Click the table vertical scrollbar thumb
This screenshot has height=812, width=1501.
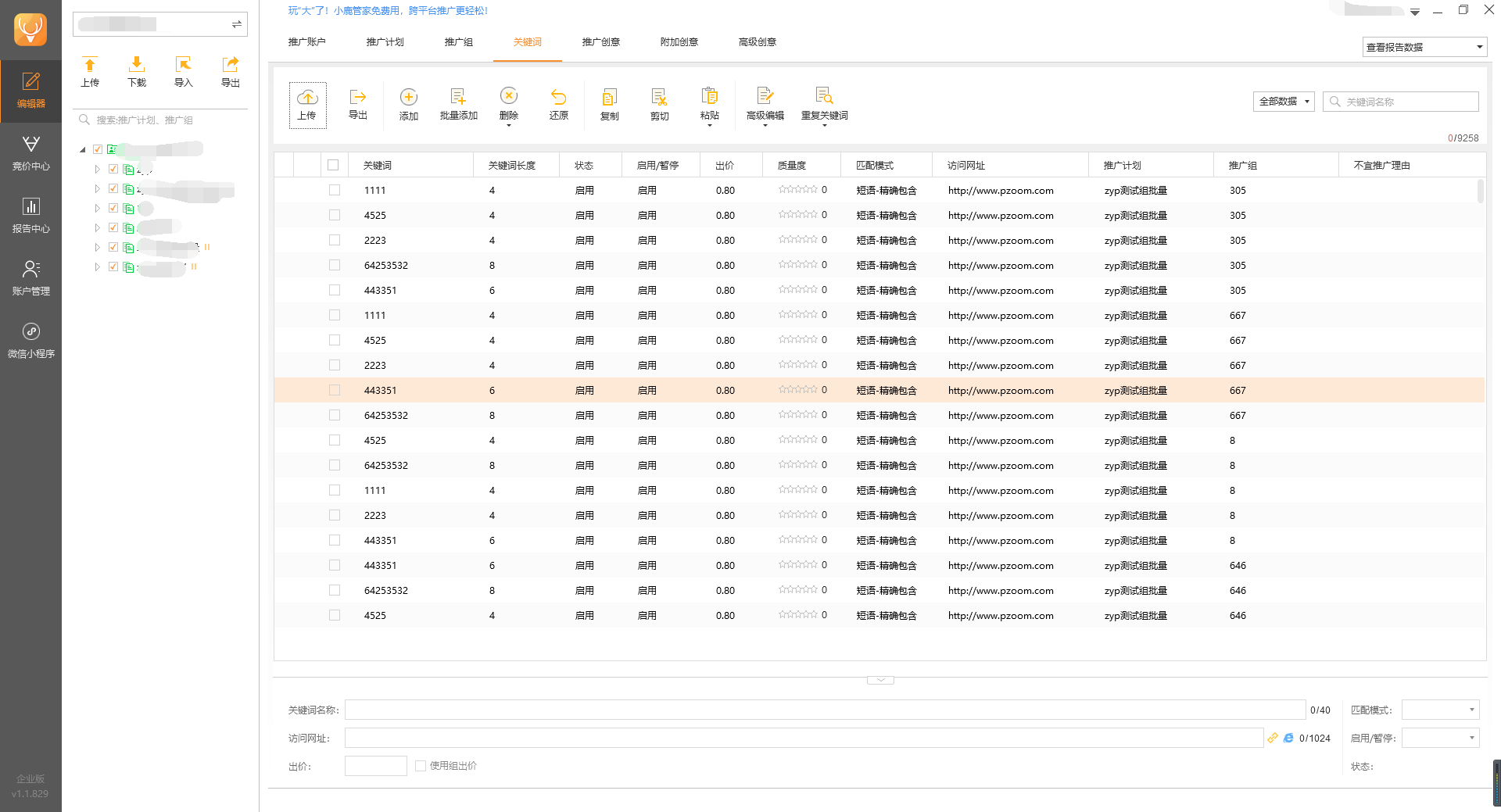(x=1480, y=191)
